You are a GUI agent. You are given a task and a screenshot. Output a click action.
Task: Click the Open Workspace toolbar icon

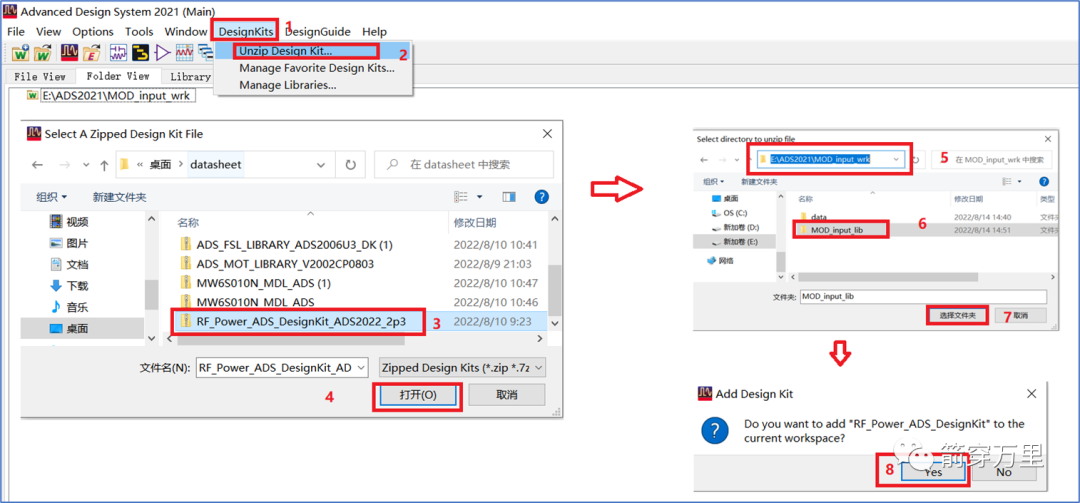tap(43, 52)
